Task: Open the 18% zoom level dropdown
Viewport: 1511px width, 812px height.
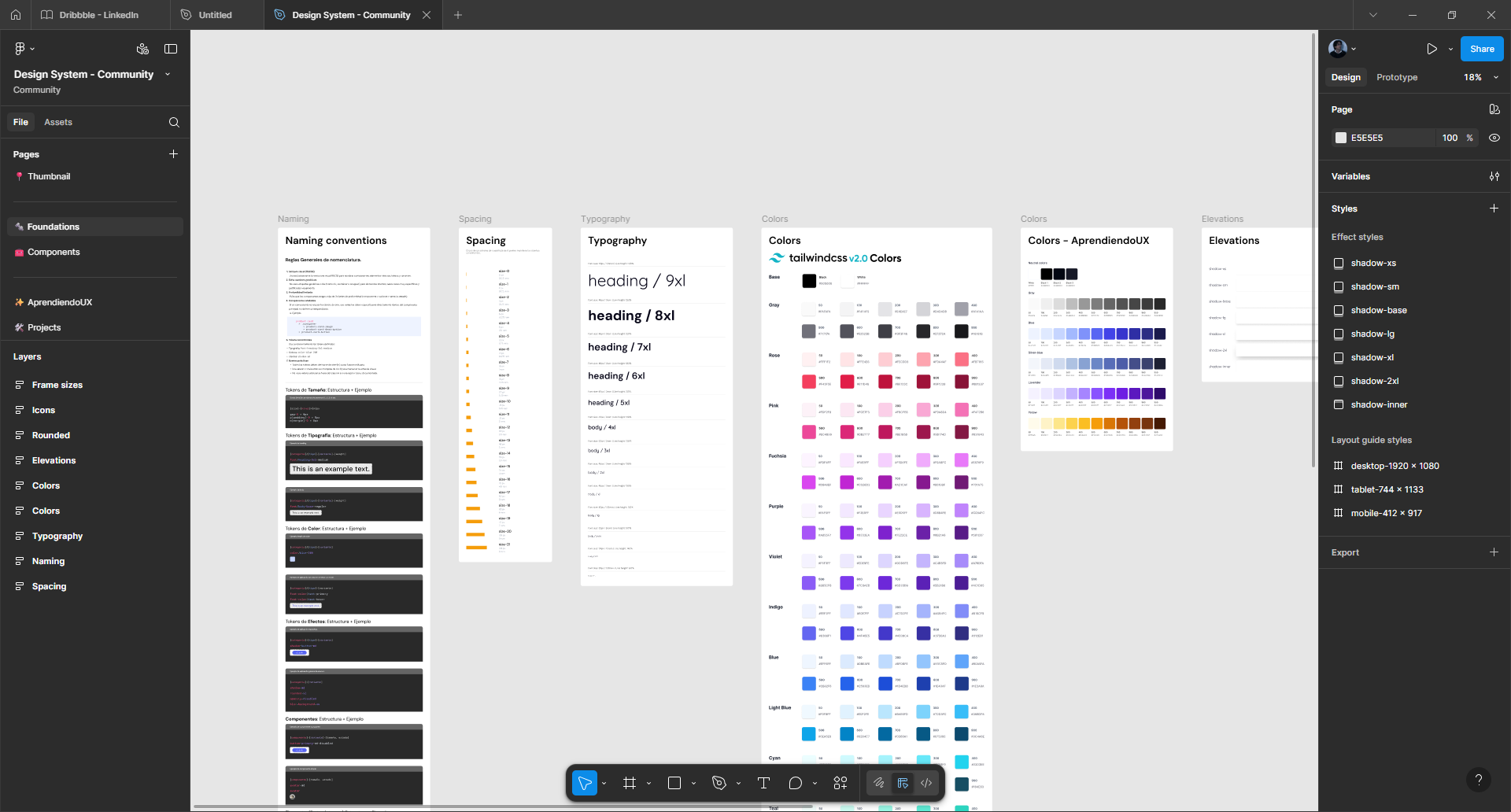Action: click(1481, 77)
